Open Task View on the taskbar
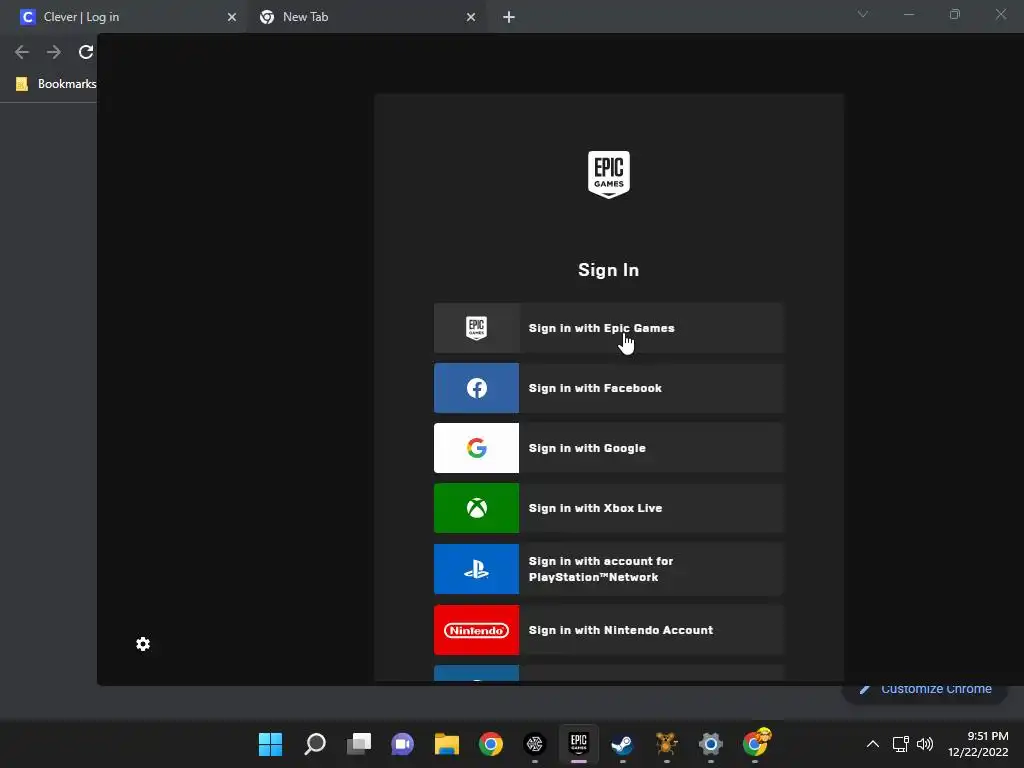This screenshot has height=768, width=1024. (x=359, y=743)
